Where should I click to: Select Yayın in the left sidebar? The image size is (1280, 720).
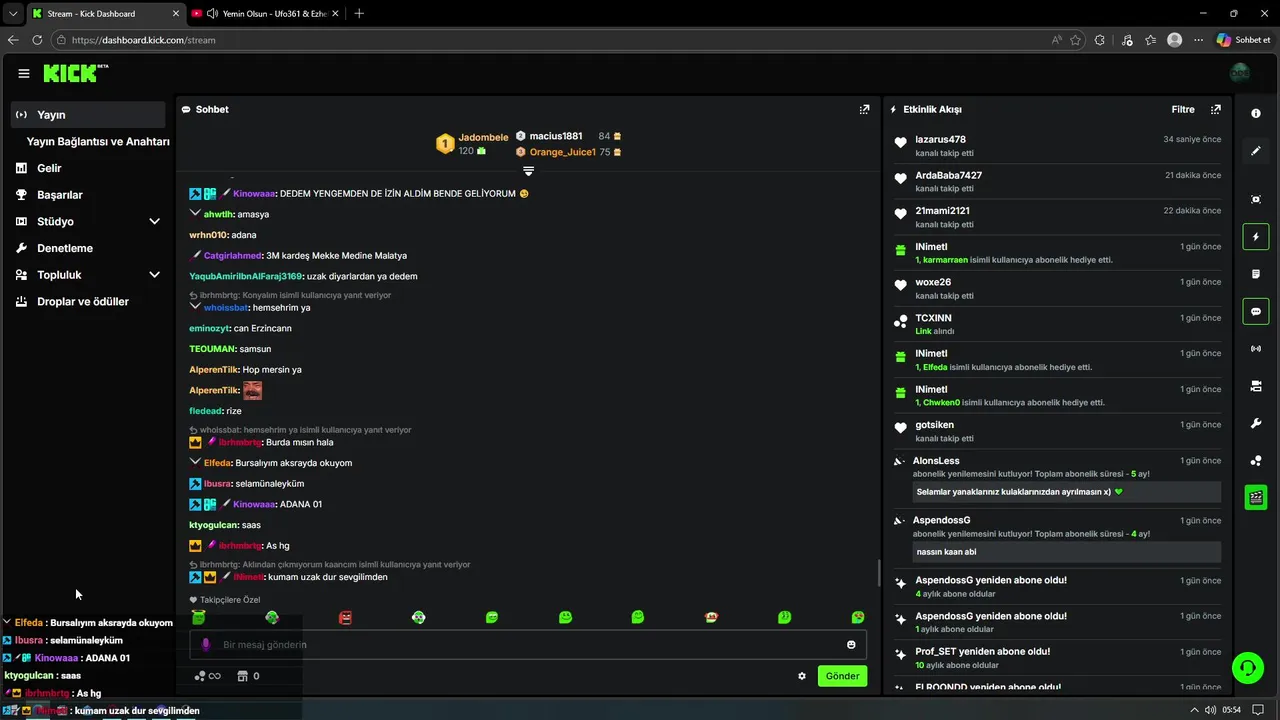[88, 114]
